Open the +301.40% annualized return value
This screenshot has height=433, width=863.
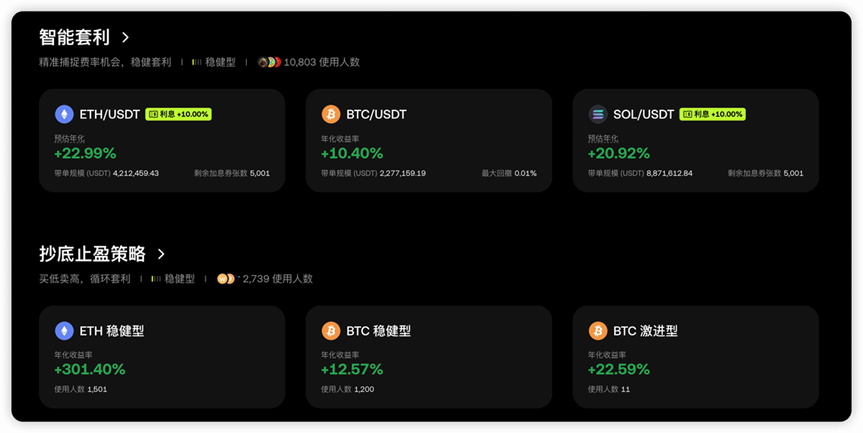pyautogui.click(x=90, y=369)
